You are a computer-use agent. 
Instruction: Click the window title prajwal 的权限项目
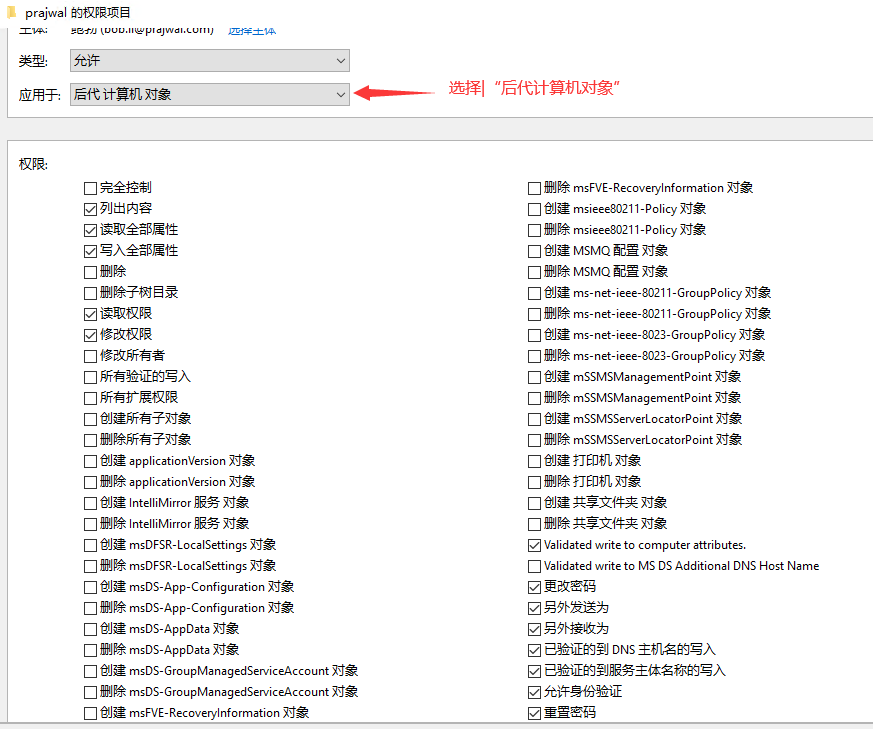pos(78,12)
